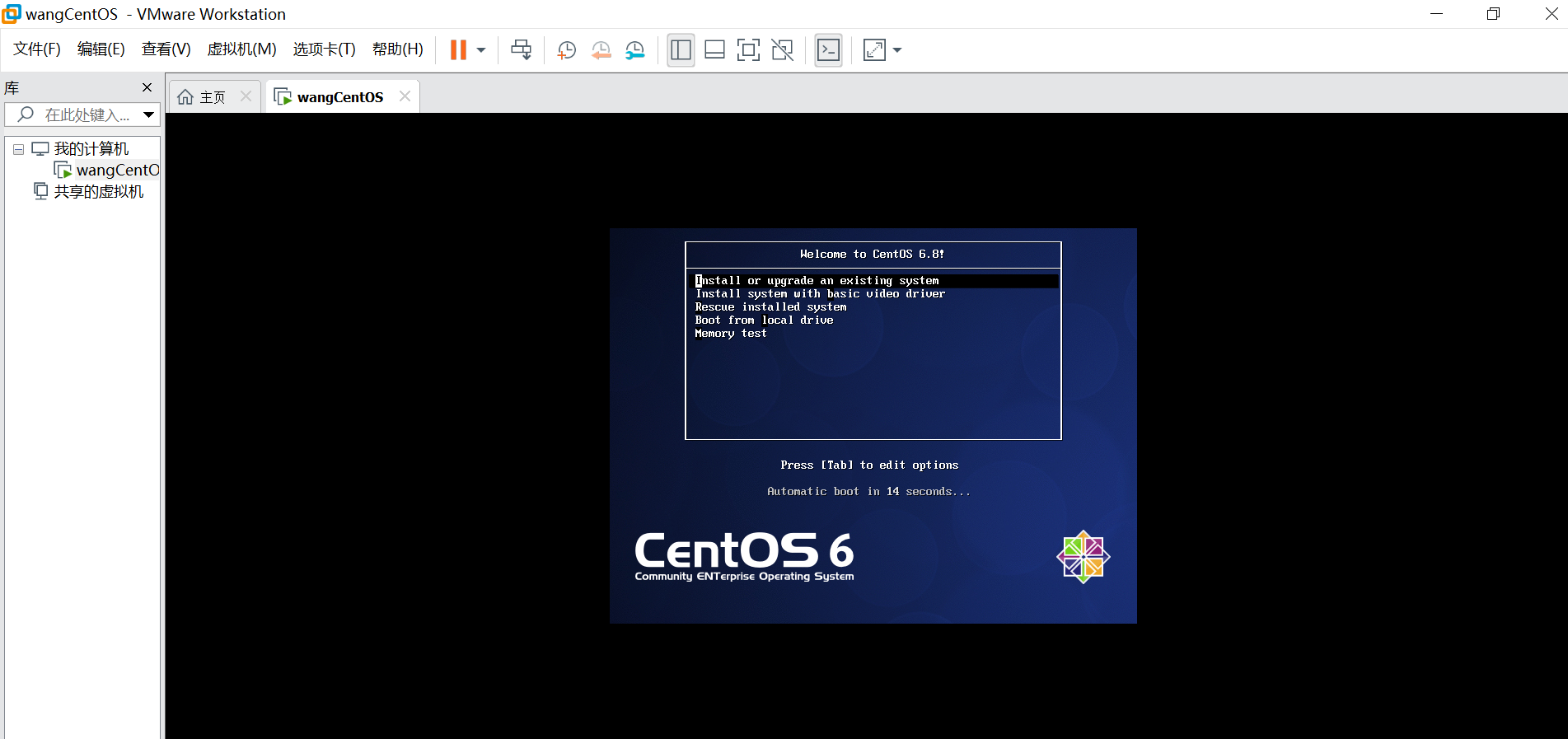This screenshot has width=1568, height=739.
Task: Open the console view button
Action: pyautogui.click(x=828, y=50)
